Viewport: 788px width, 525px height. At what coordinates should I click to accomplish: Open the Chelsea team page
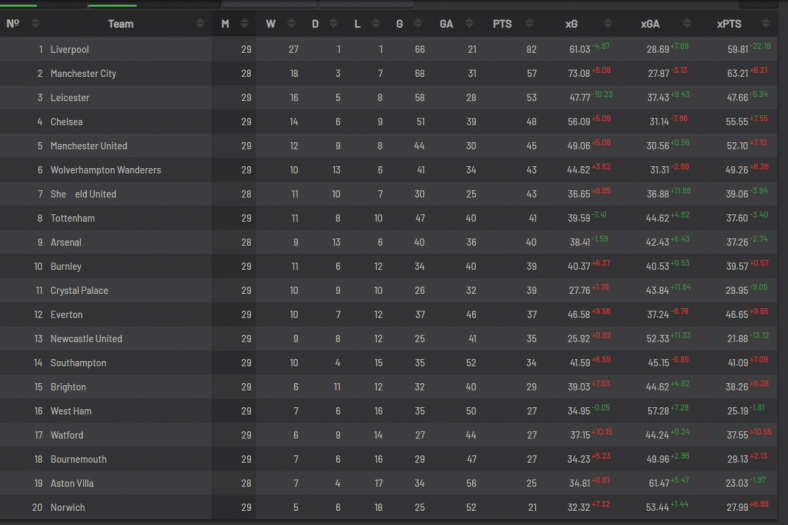[67, 122]
